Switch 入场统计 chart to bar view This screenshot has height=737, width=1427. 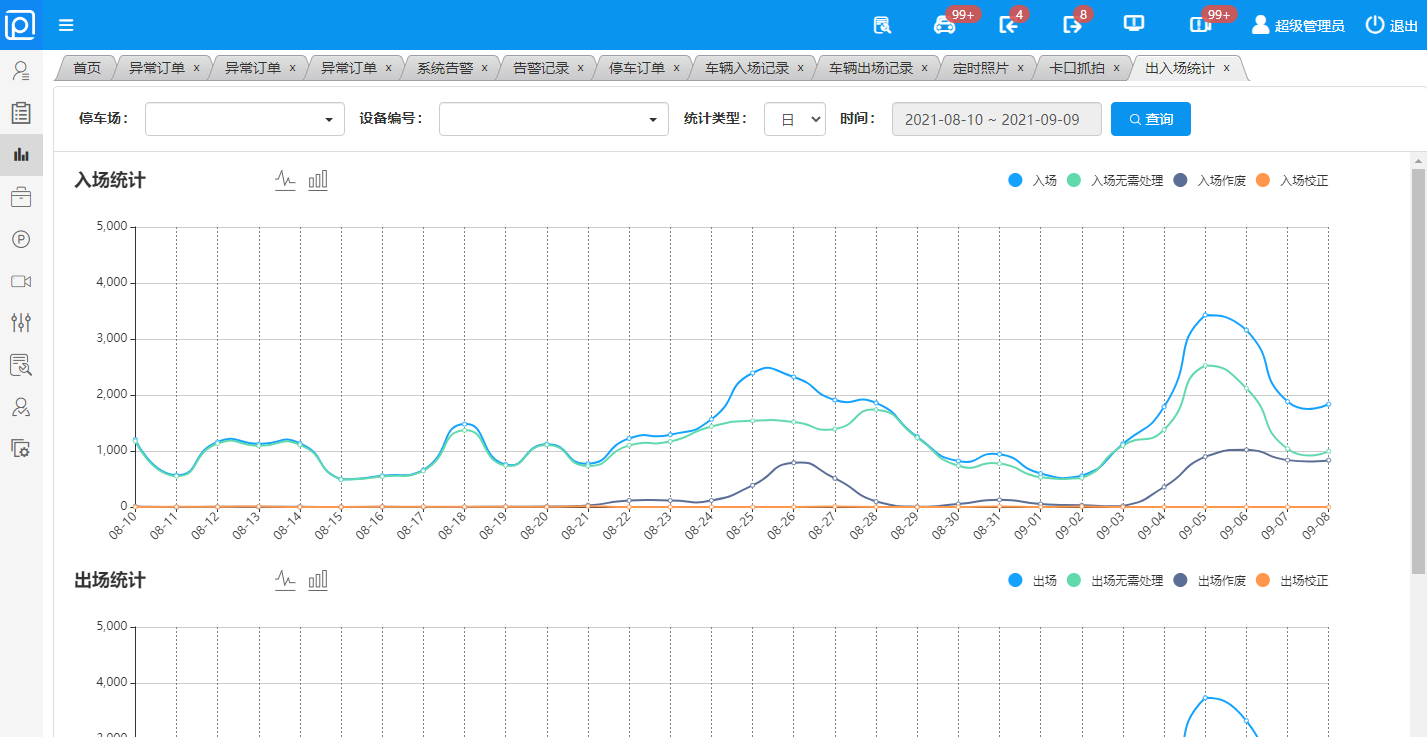click(x=318, y=180)
